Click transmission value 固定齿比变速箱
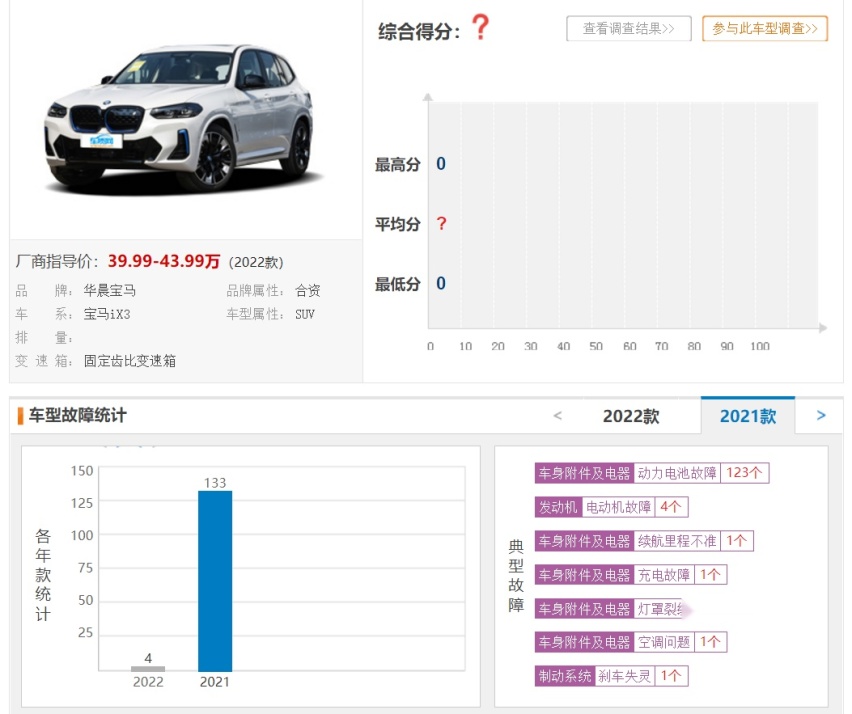 (130, 361)
